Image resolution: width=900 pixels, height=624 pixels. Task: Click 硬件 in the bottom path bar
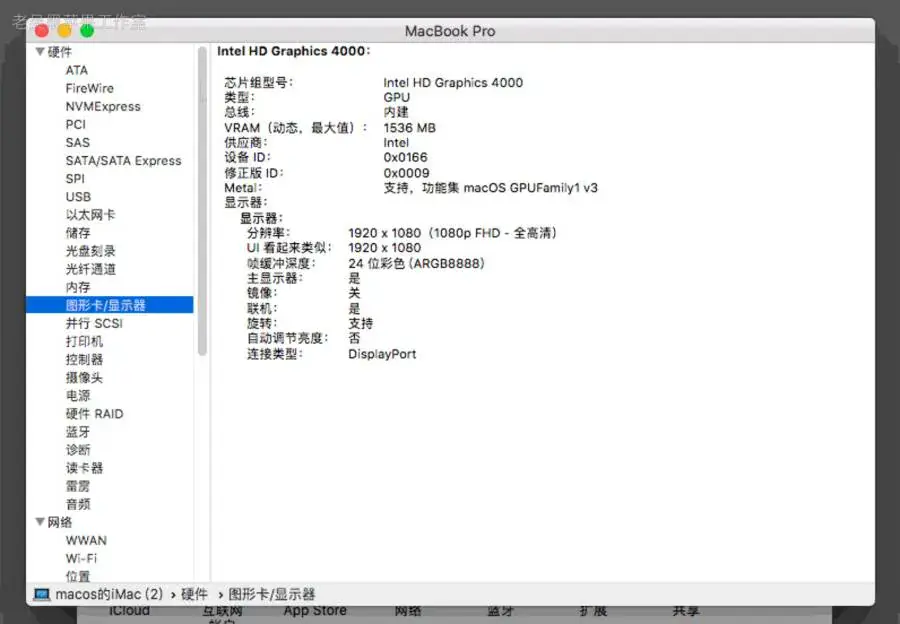point(194,594)
